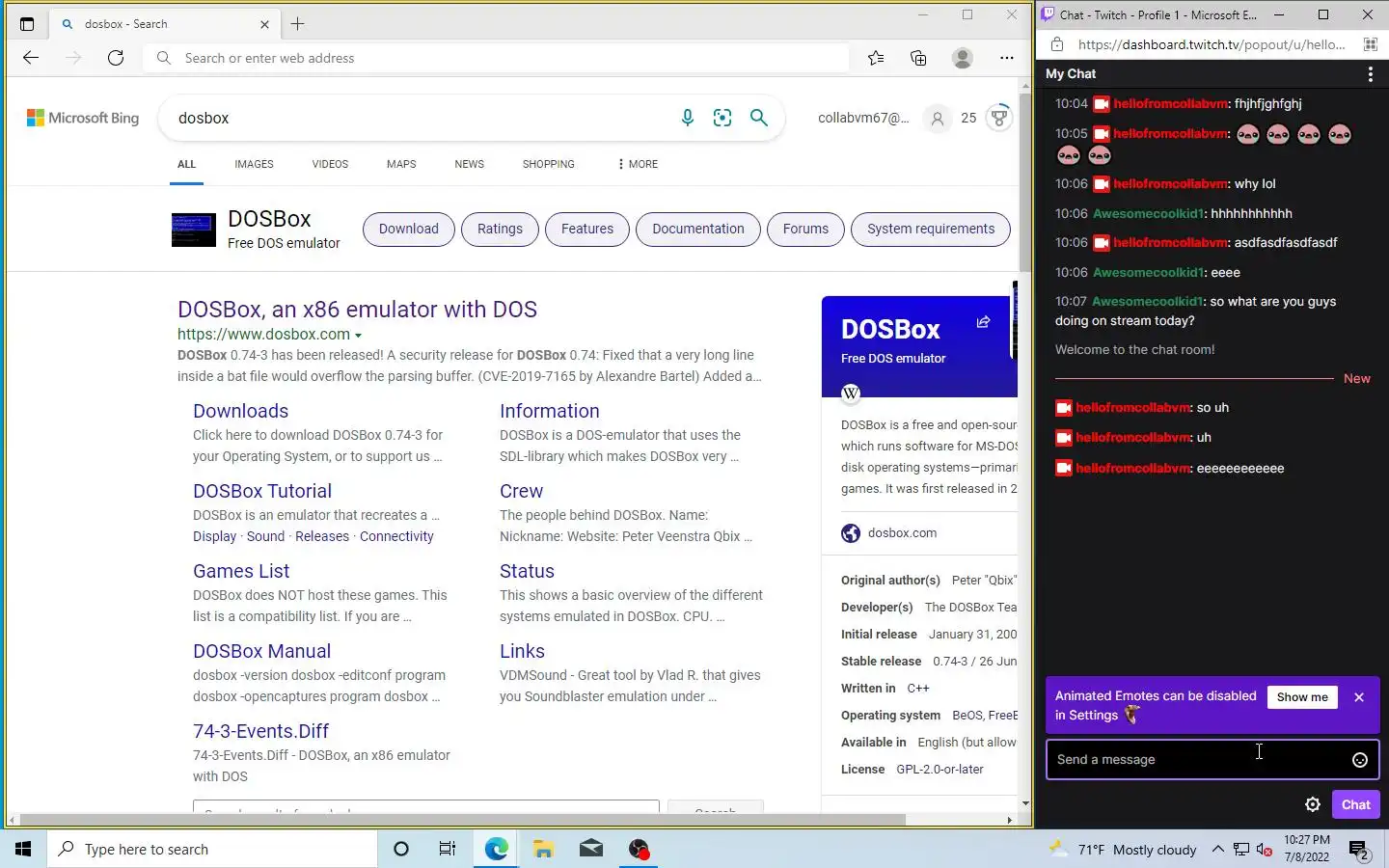This screenshot has width=1389, height=868.
Task: Click the Edge back arrow button
Action: (31, 58)
